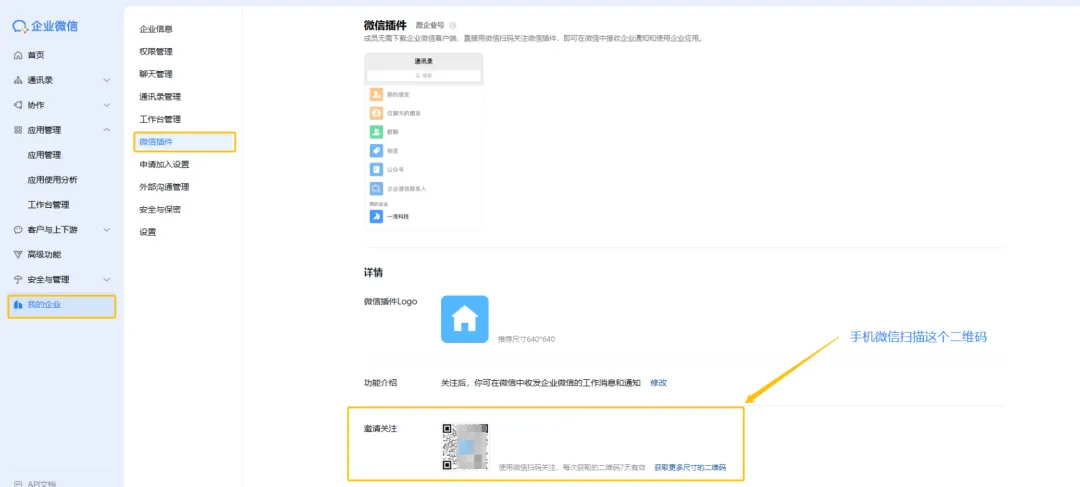Viewport: 1080px width, 487px height.
Task: Expand the 通讯录 chevron in the sidebar
Action: pyautogui.click(x=107, y=80)
